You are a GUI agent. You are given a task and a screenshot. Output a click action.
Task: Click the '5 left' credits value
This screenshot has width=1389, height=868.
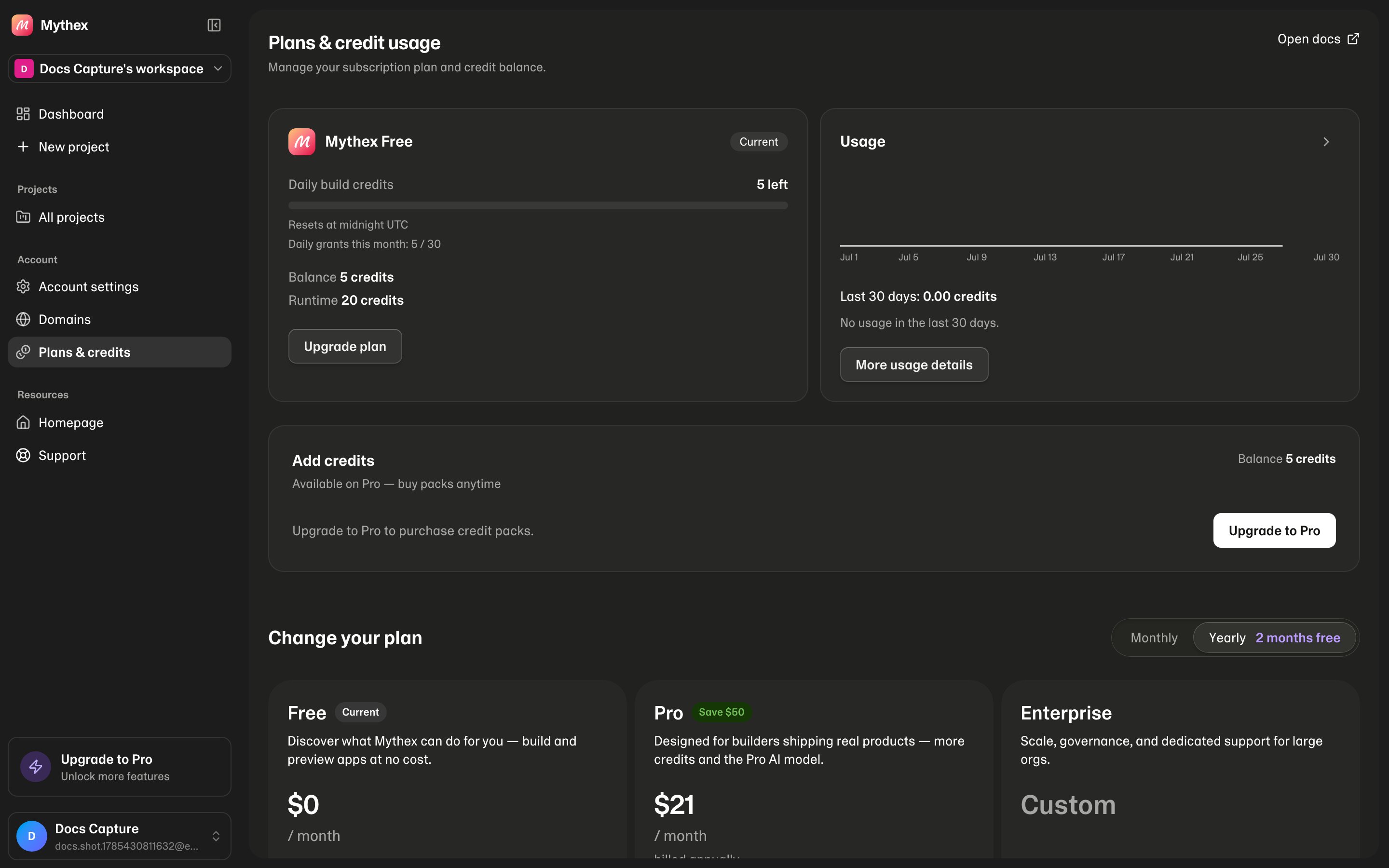point(772,184)
